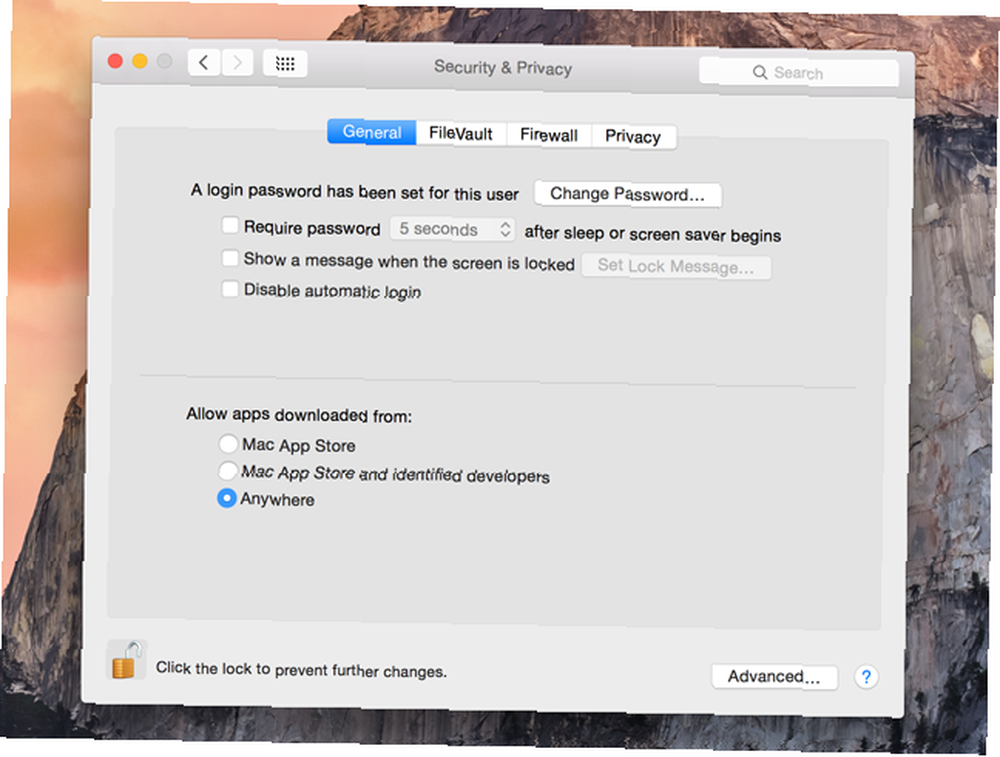Screen dimensions: 1000x757
Task: Open the help question mark button
Action: [866, 677]
